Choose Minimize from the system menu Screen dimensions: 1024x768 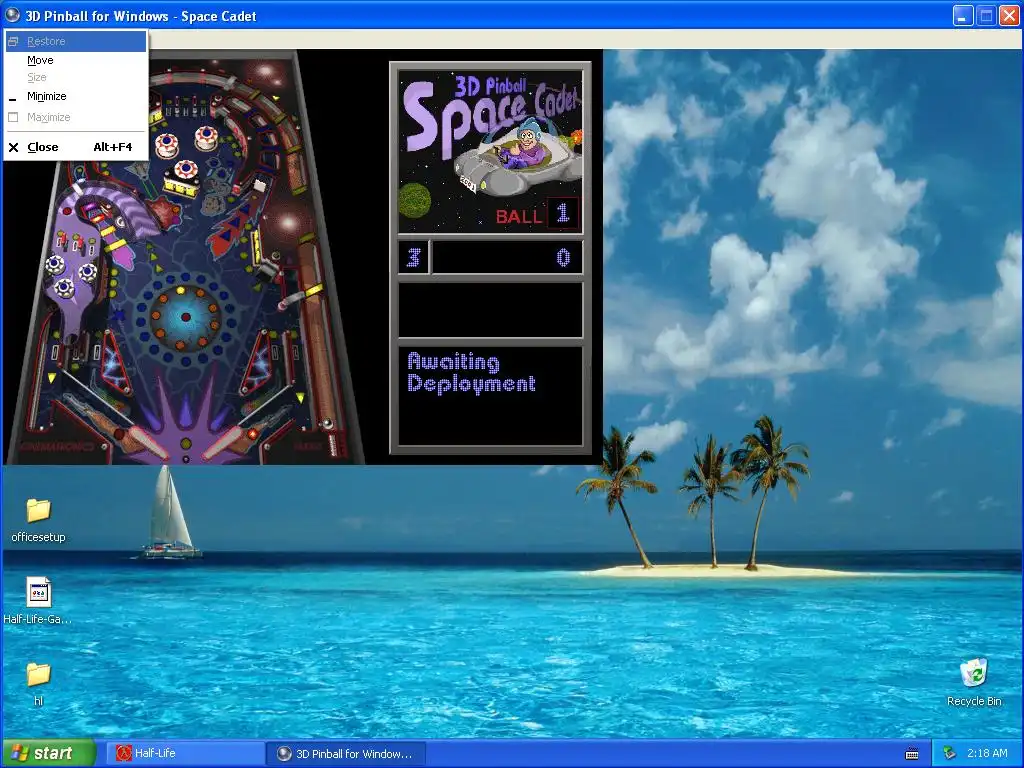(76, 96)
